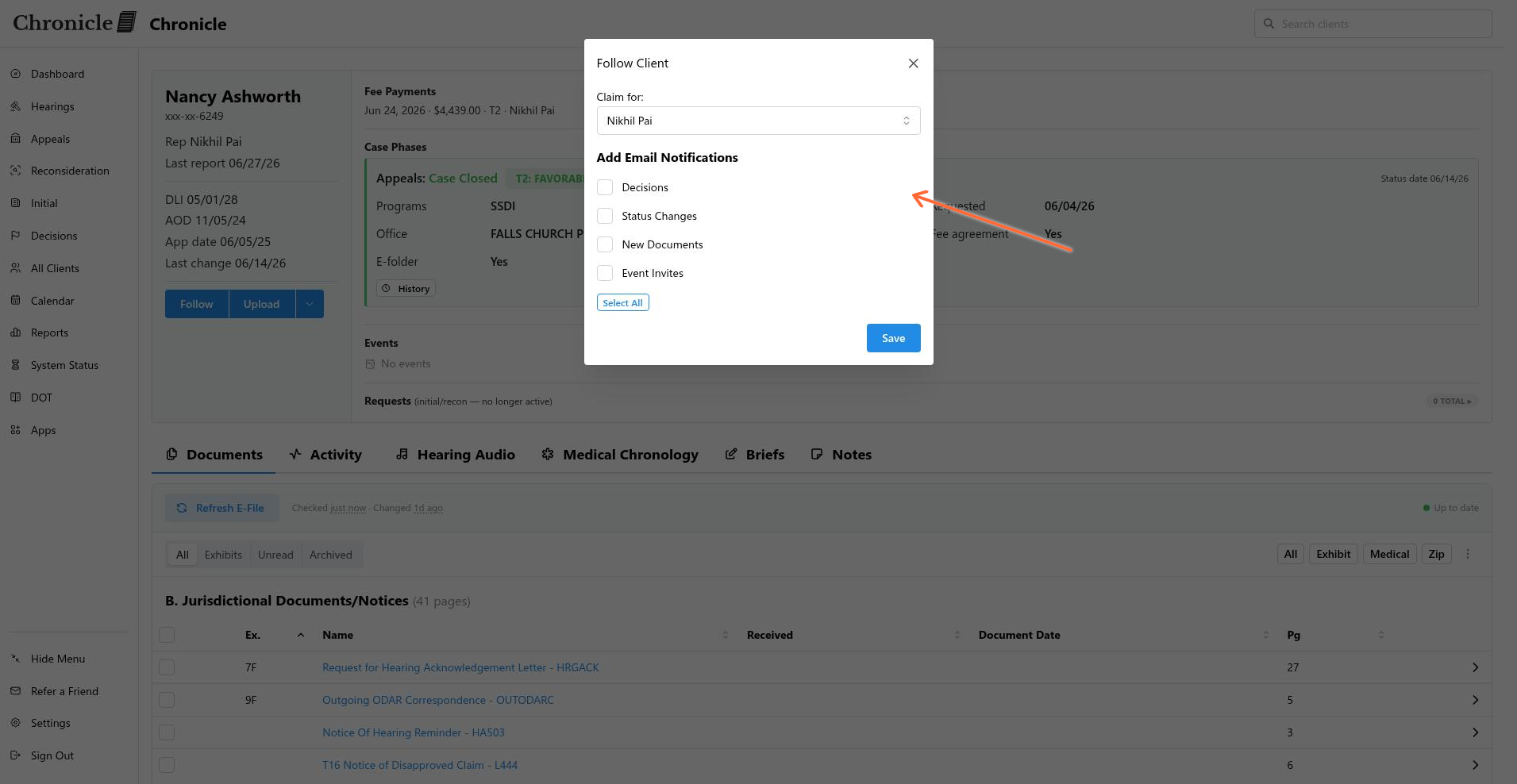Screen dimensions: 1517x784
Task: Close the Follow Client dialog
Action: (x=913, y=63)
